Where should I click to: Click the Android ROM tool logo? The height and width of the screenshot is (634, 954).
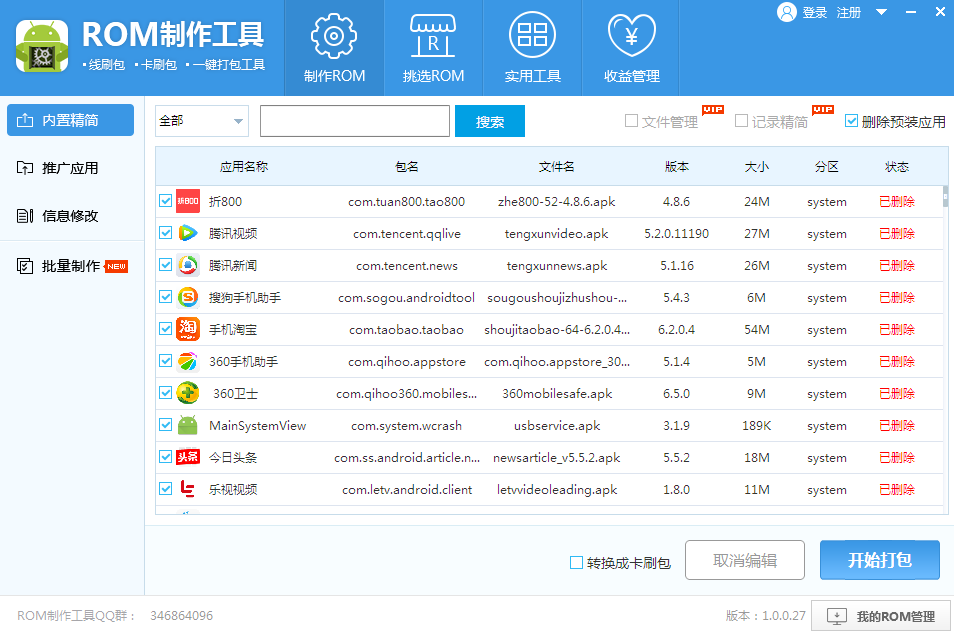point(42,47)
